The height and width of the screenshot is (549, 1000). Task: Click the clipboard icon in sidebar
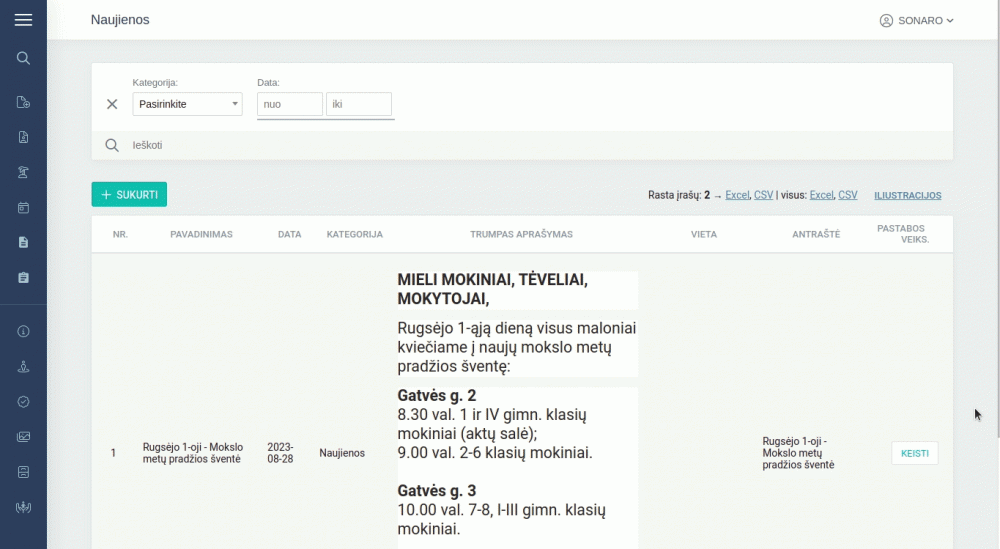[23, 277]
